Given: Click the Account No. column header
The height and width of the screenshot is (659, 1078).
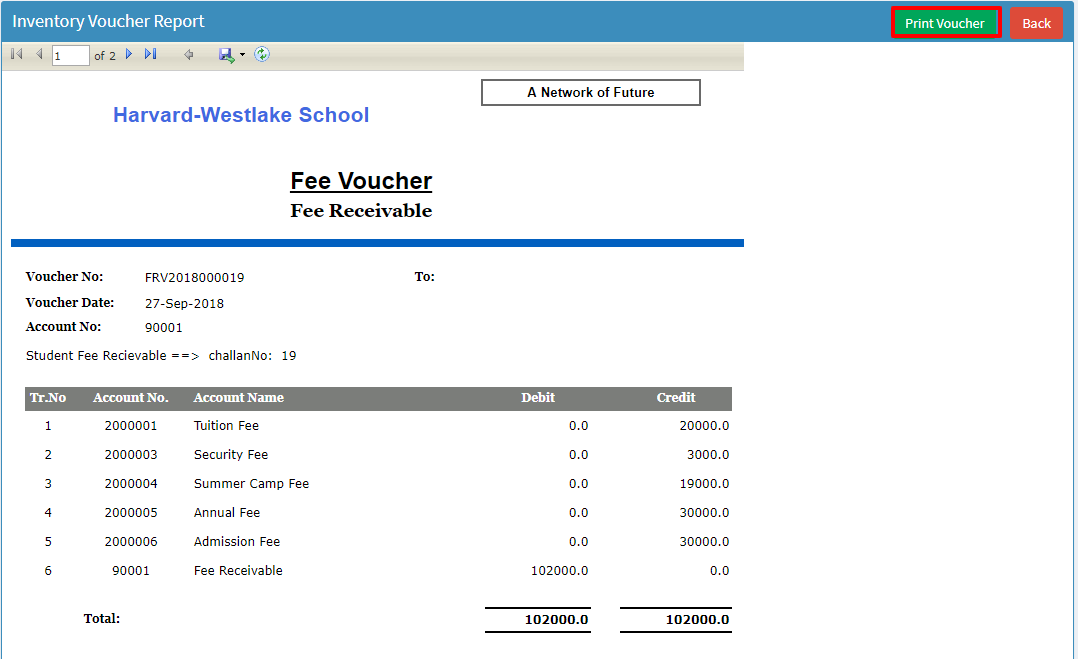Looking at the screenshot, I should pyautogui.click(x=131, y=398).
